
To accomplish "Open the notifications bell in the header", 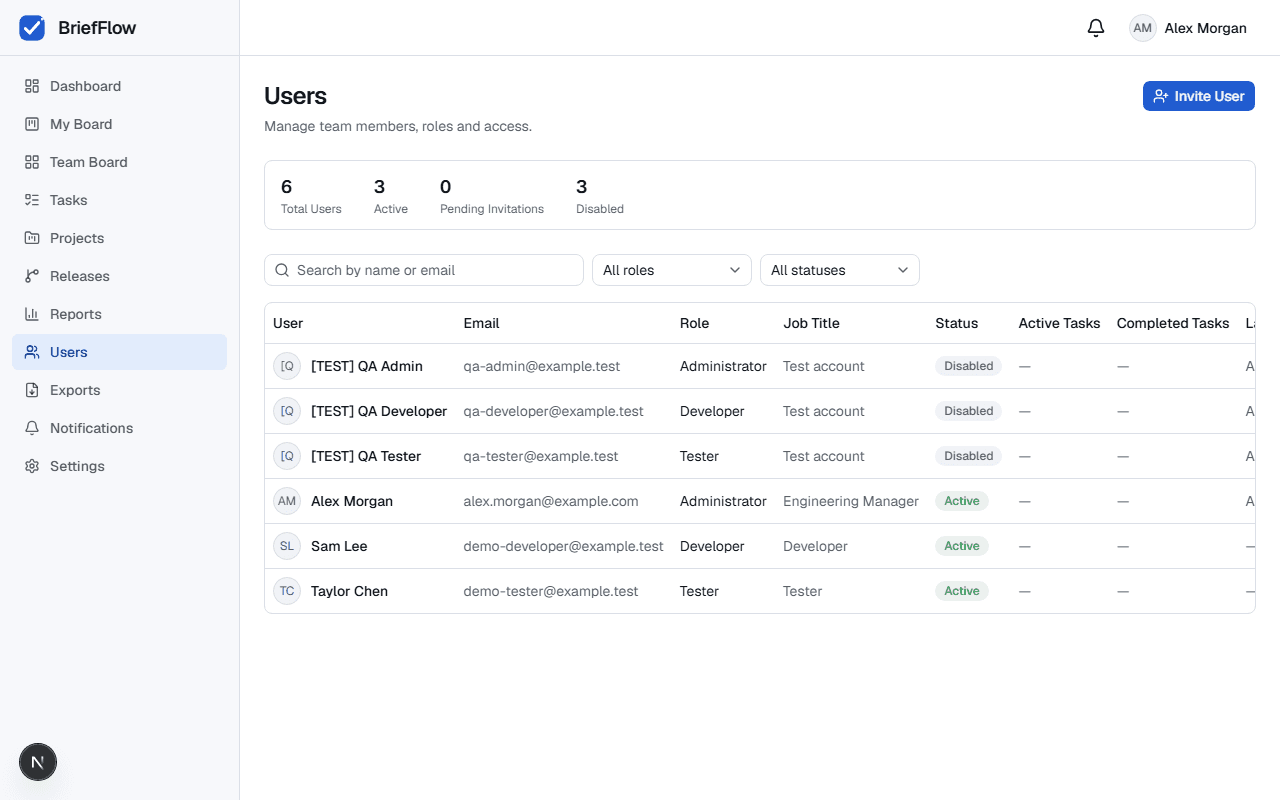I will (x=1096, y=28).
